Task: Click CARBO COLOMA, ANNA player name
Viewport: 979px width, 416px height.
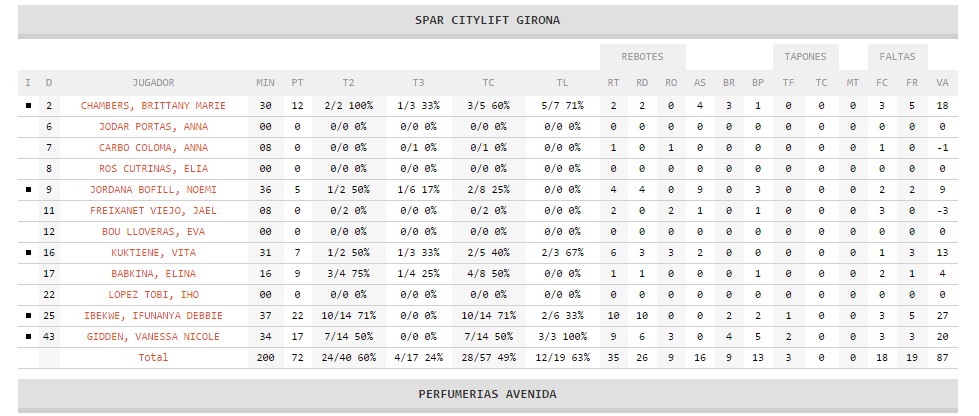Action: pyautogui.click(x=153, y=148)
